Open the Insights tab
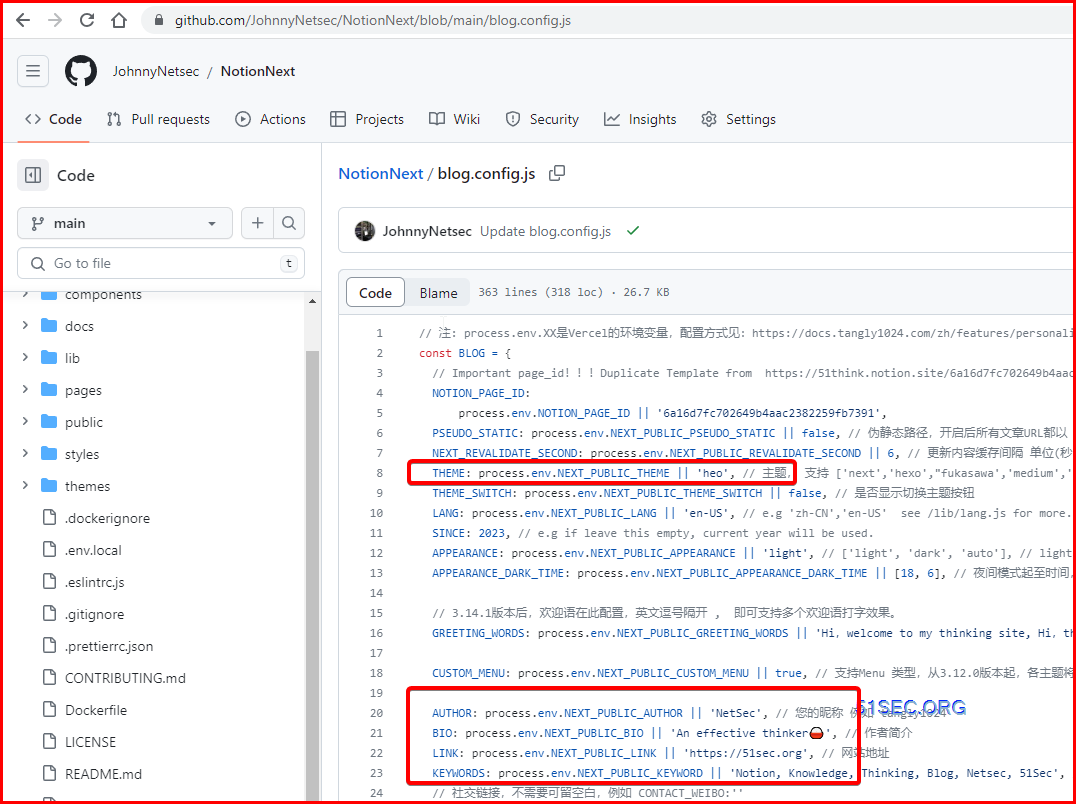Viewport: 1076px width, 804px height. pos(640,119)
